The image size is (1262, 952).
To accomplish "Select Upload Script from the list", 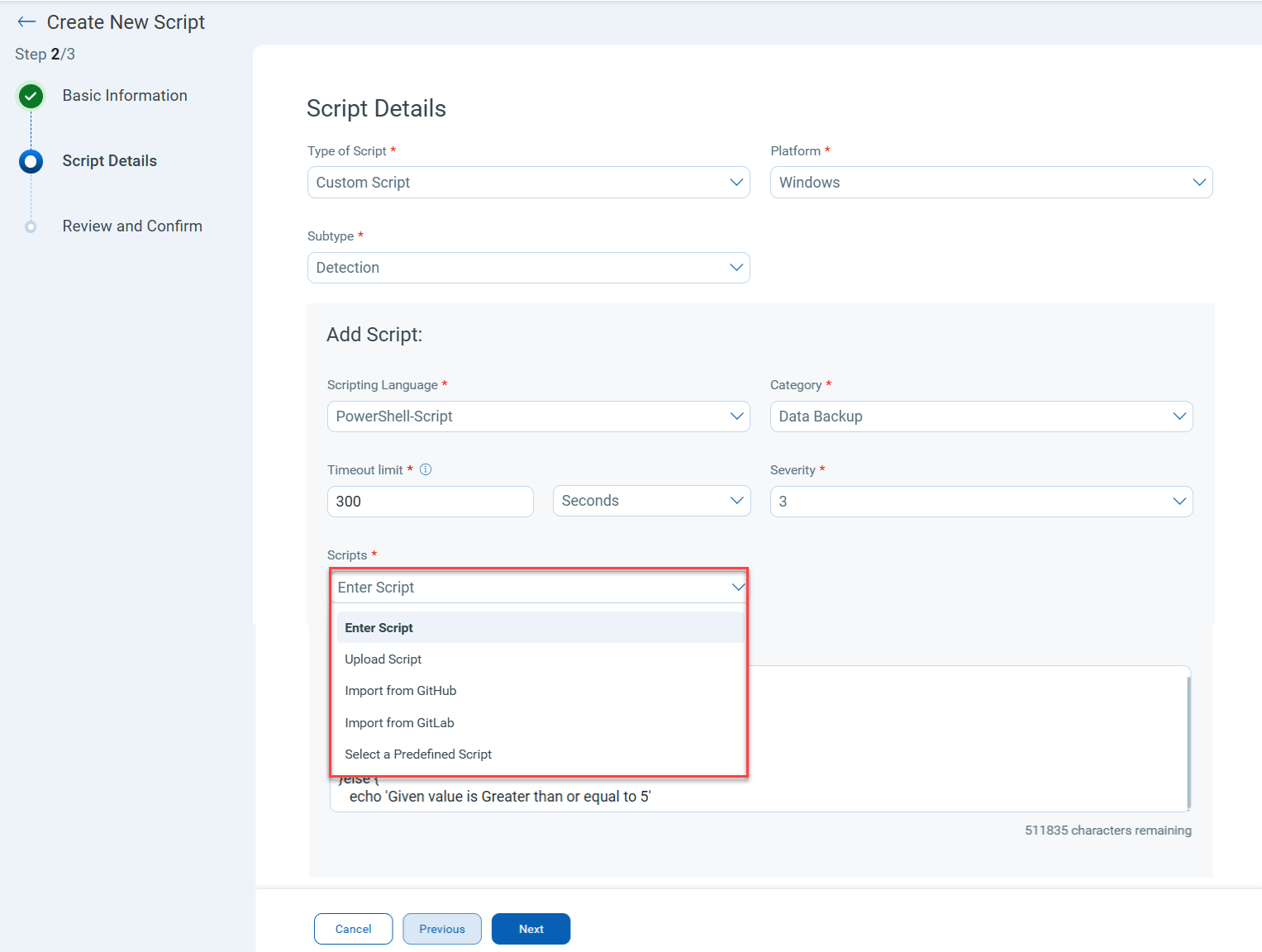I will [383, 659].
